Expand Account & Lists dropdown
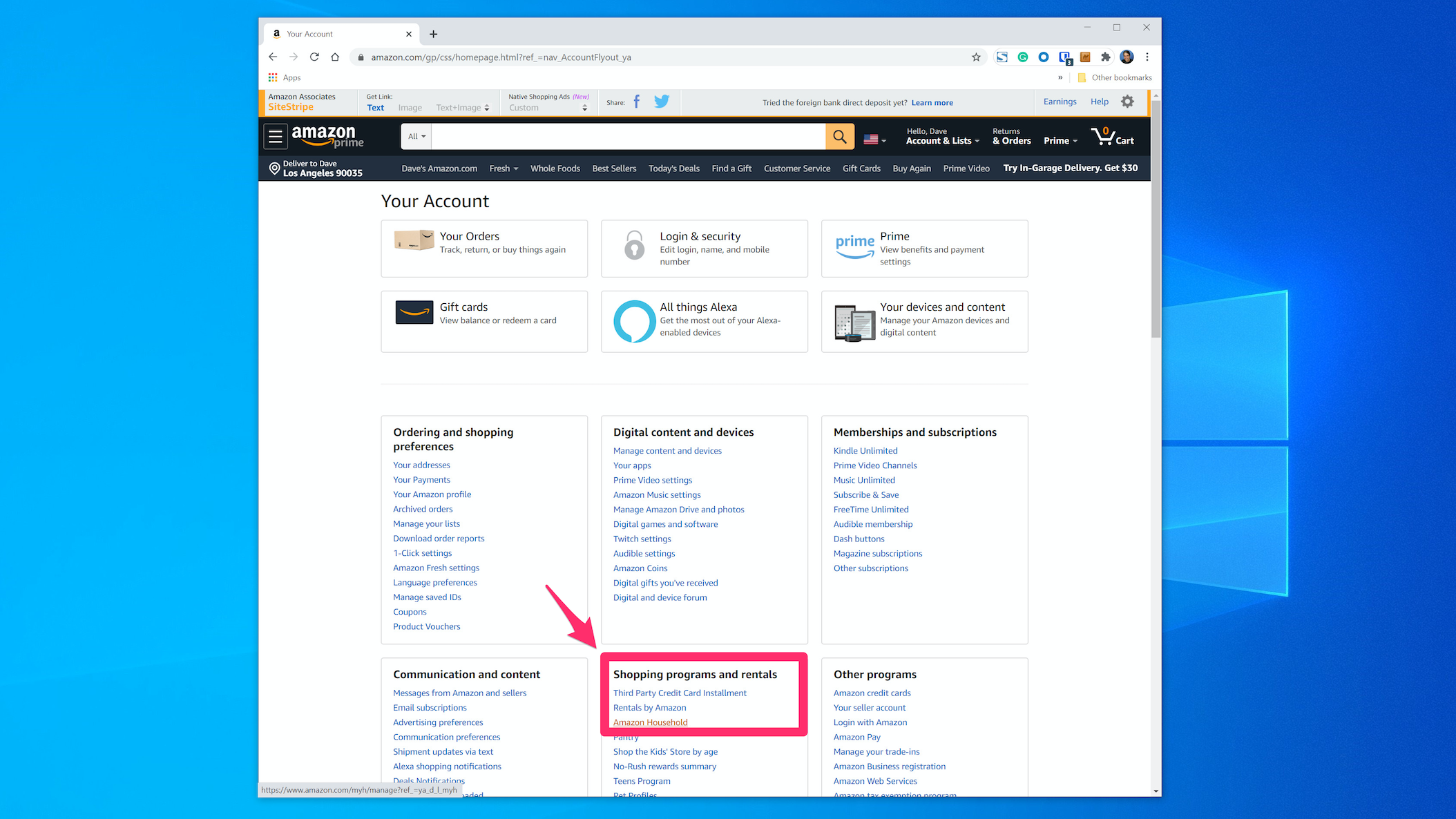The width and height of the screenshot is (1456, 819). (x=942, y=136)
